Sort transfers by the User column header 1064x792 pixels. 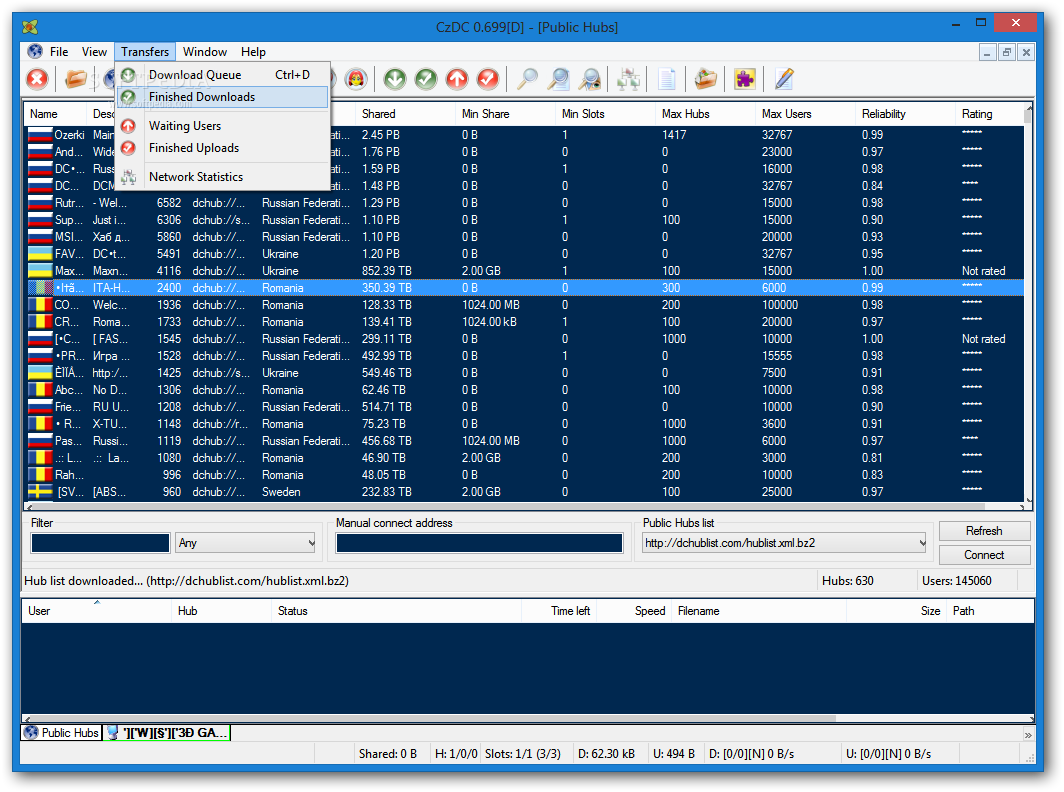point(97,611)
